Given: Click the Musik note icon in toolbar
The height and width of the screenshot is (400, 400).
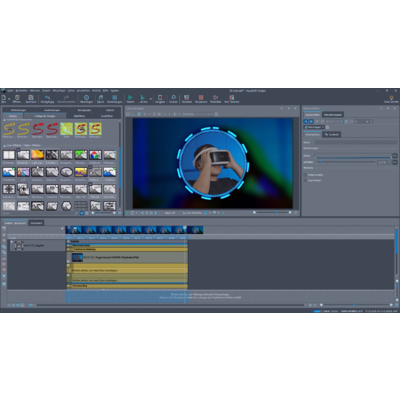Looking at the screenshot, I should pos(101,97).
